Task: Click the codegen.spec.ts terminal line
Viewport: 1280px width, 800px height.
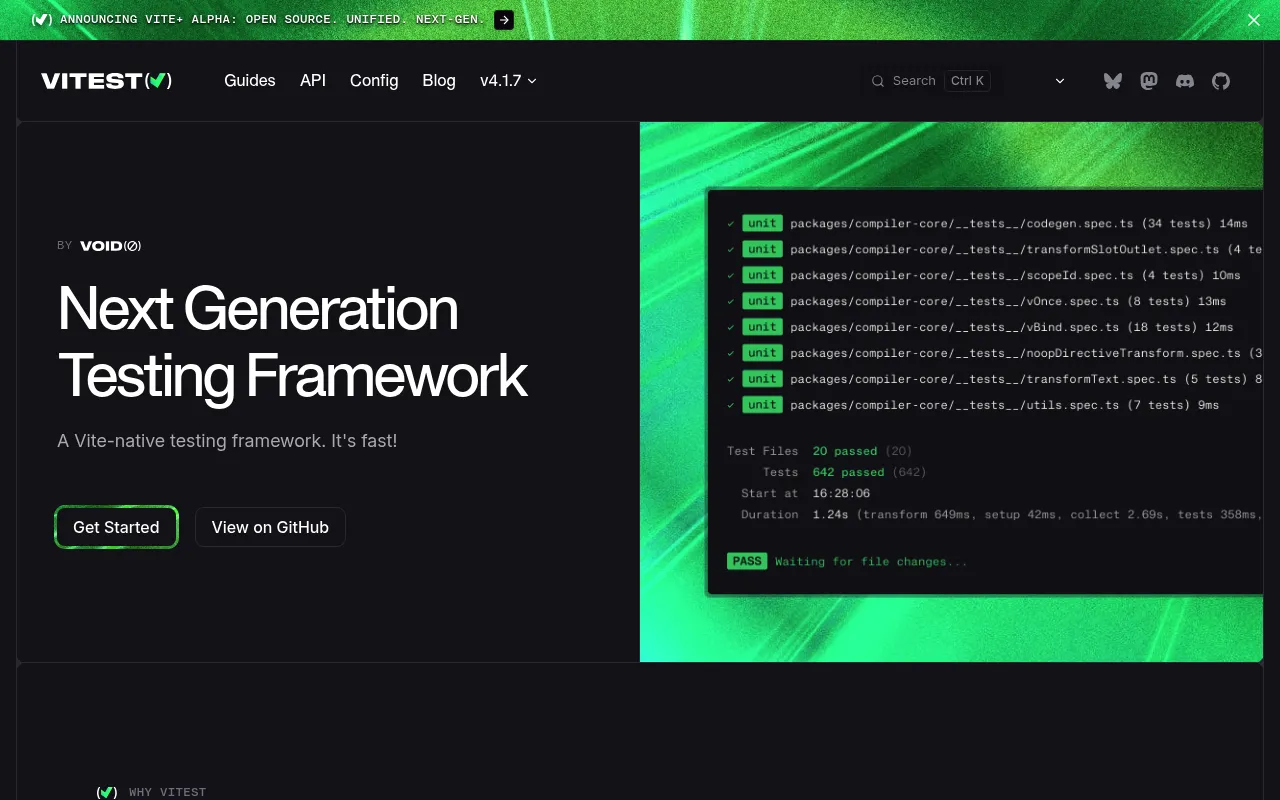Action: (987, 223)
